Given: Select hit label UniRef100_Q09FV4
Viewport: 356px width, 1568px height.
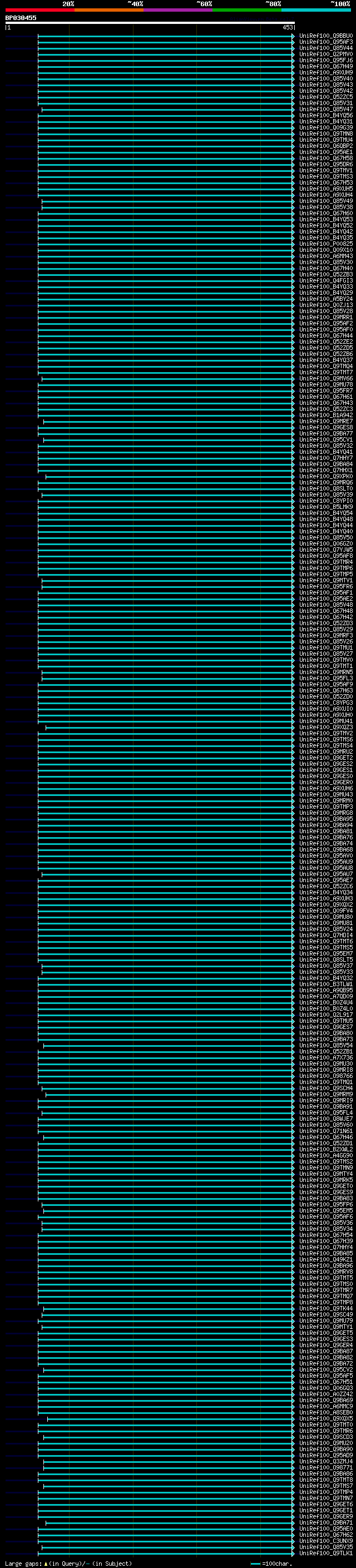Looking at the screenshot, I should point(326,911).
